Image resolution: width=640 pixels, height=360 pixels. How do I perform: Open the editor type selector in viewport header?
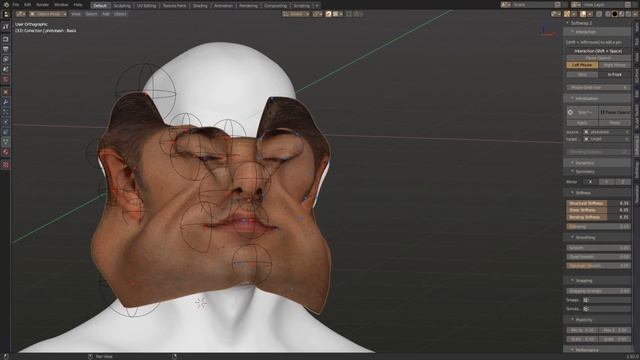[20, 14]
